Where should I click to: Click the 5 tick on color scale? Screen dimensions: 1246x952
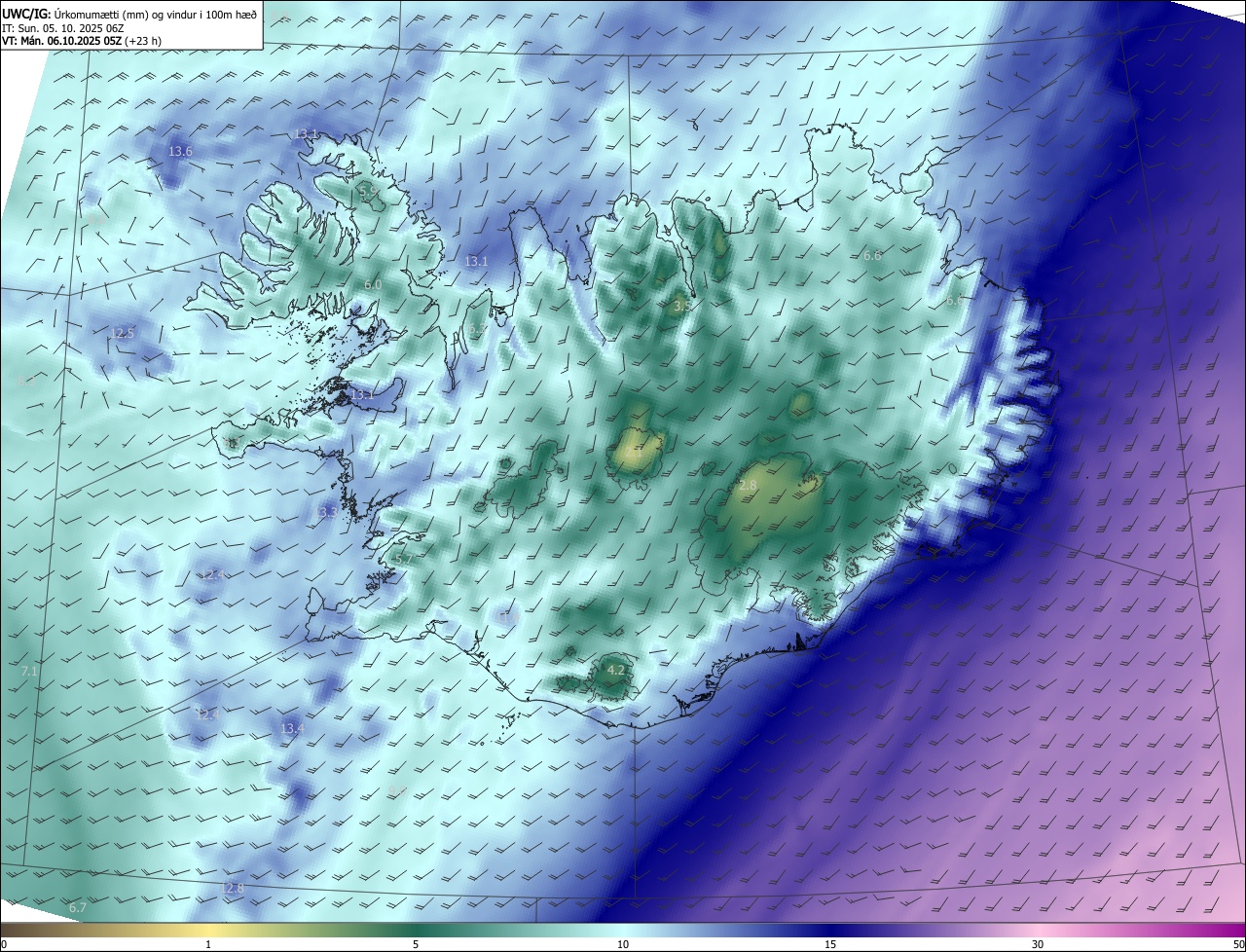pos(416,944)
